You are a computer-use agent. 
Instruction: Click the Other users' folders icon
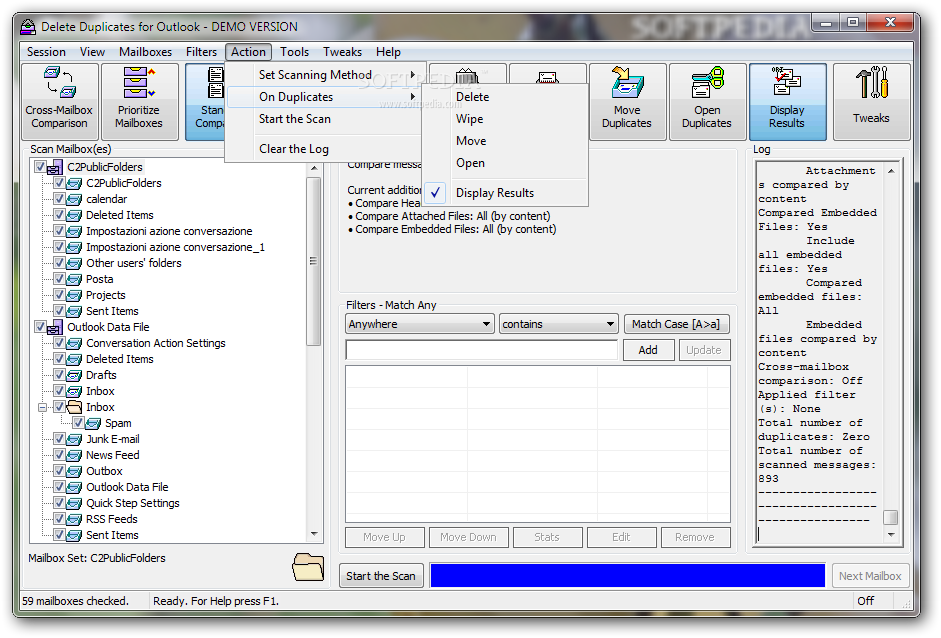click(74, 263)
